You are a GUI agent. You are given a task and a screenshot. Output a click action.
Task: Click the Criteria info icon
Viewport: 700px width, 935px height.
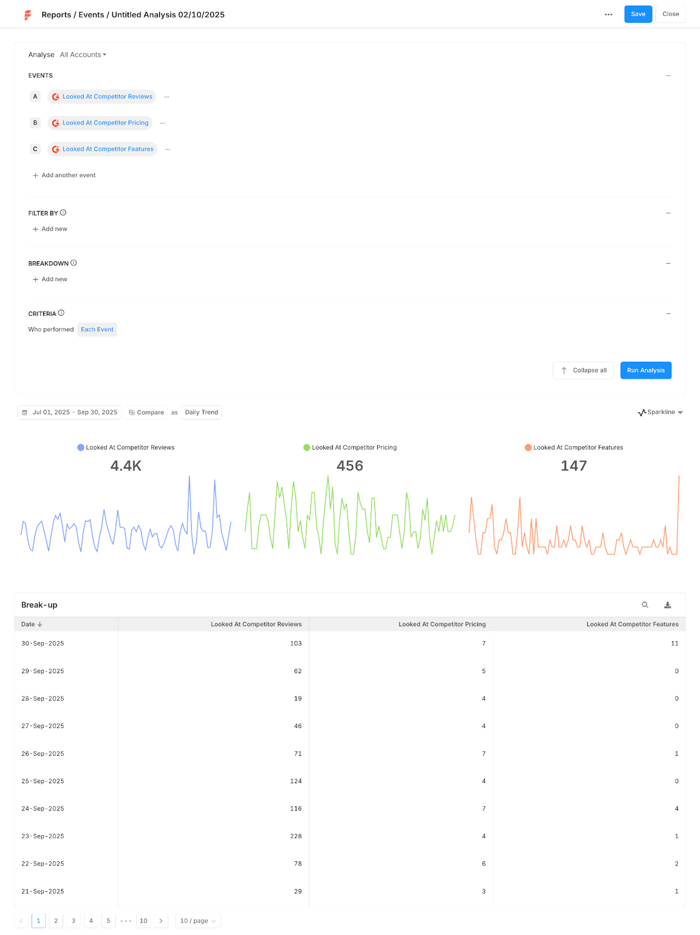pos(61,313)
